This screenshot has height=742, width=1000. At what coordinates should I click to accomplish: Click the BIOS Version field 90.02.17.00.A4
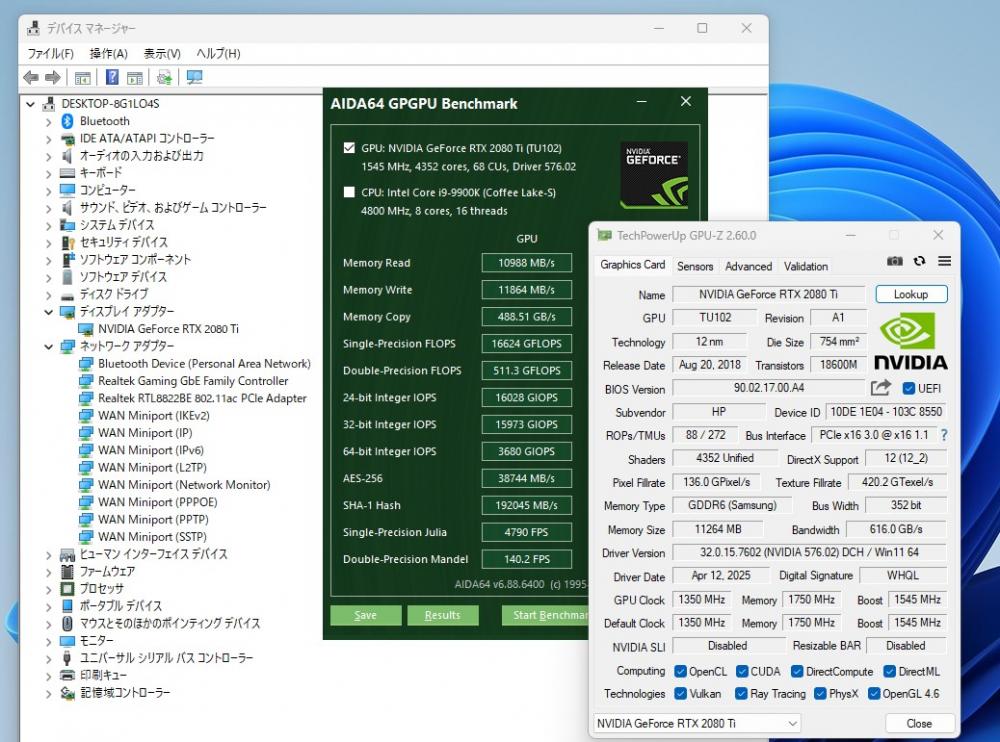[x=768, y=388]
